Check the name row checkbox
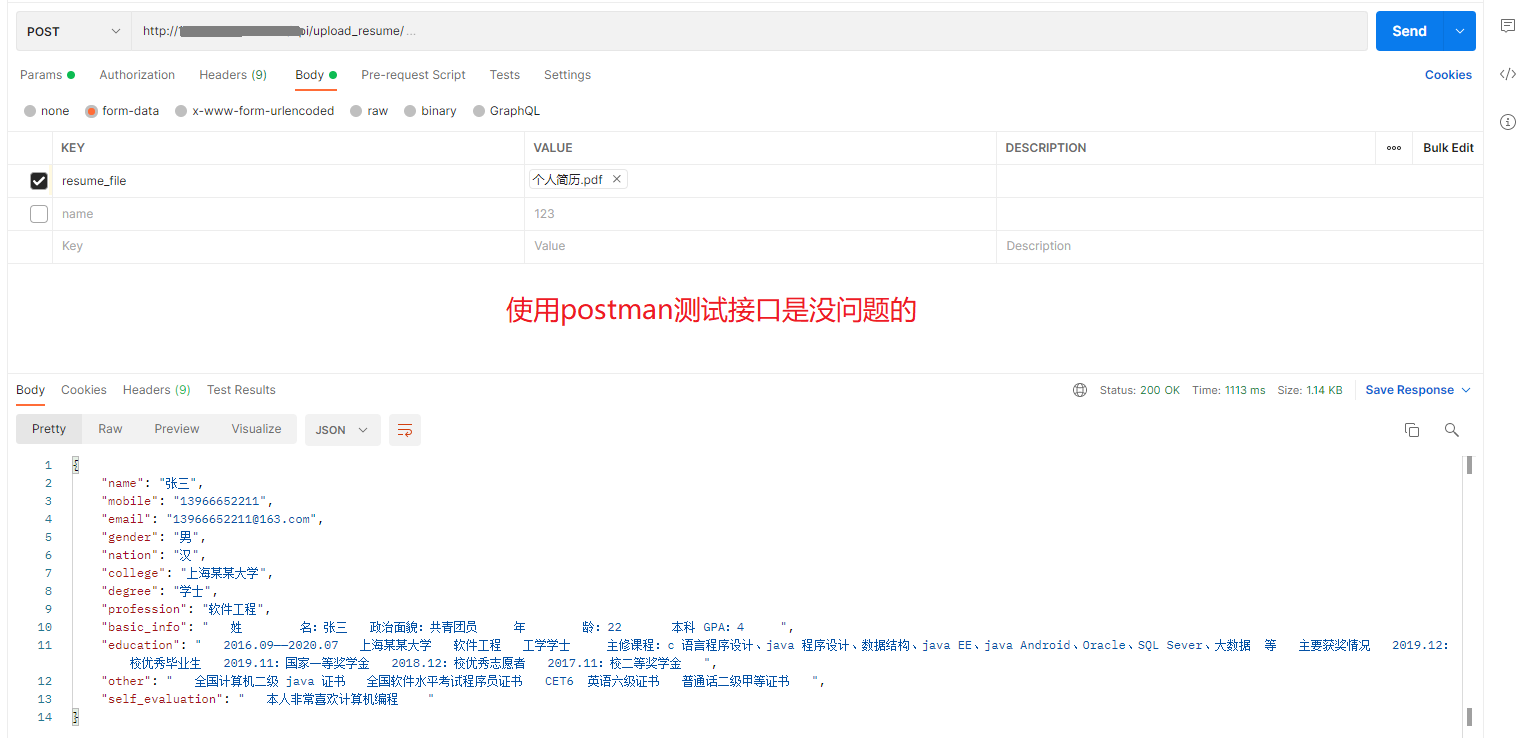The width and height of the screenshot is (1520, 738). [39, 214]
